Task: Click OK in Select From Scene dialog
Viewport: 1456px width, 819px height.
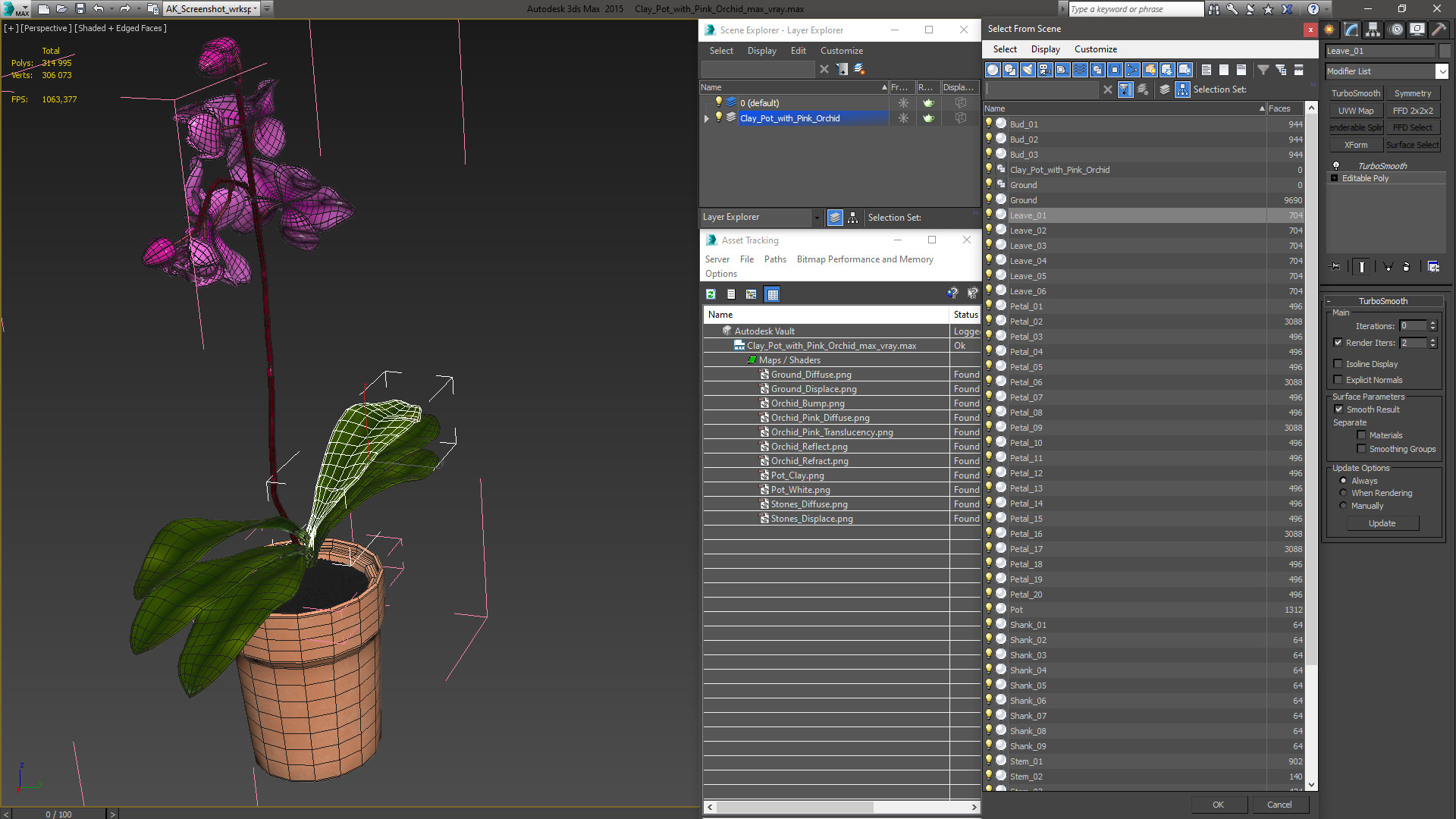Action: click(1218, 805)
